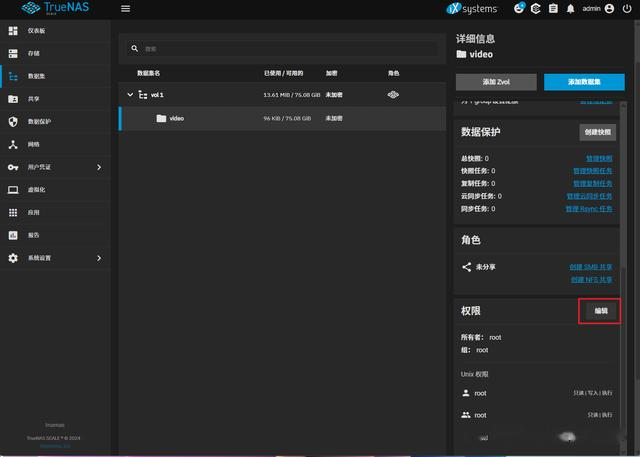Screen dimensions: 640x457
Task: Click the 数据保护 shield icon in sidebar
Action: (x=13, y=122)
